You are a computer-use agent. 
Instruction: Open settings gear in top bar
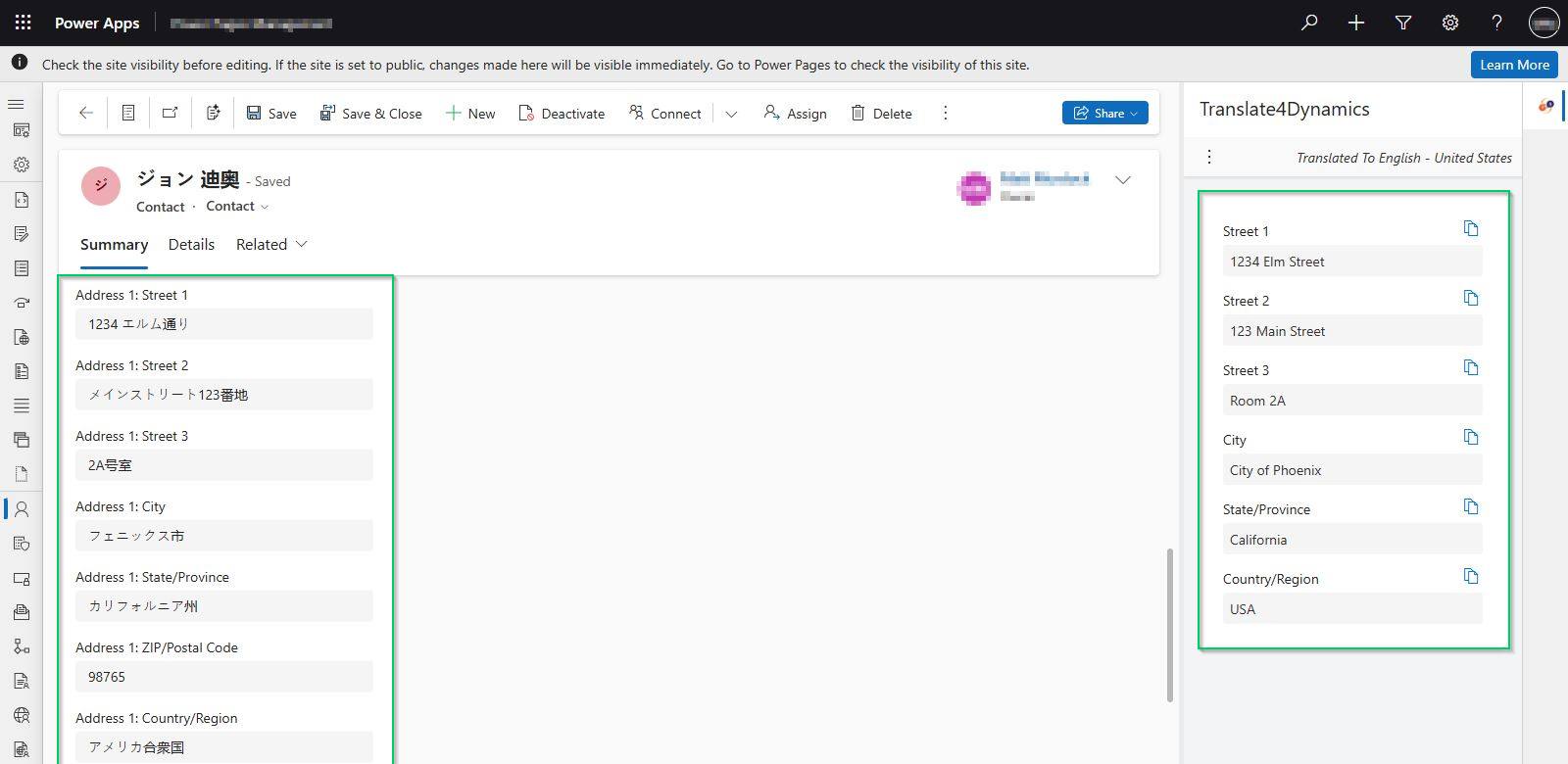pos(1450,23)
